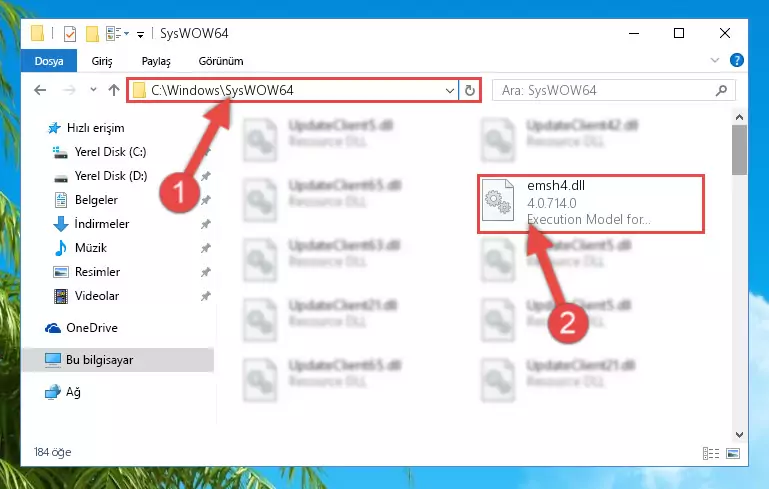Click the Müzik note icon
Image resolution: width=769 pixels, height=489 pixels.
click(x=61, y=248)
